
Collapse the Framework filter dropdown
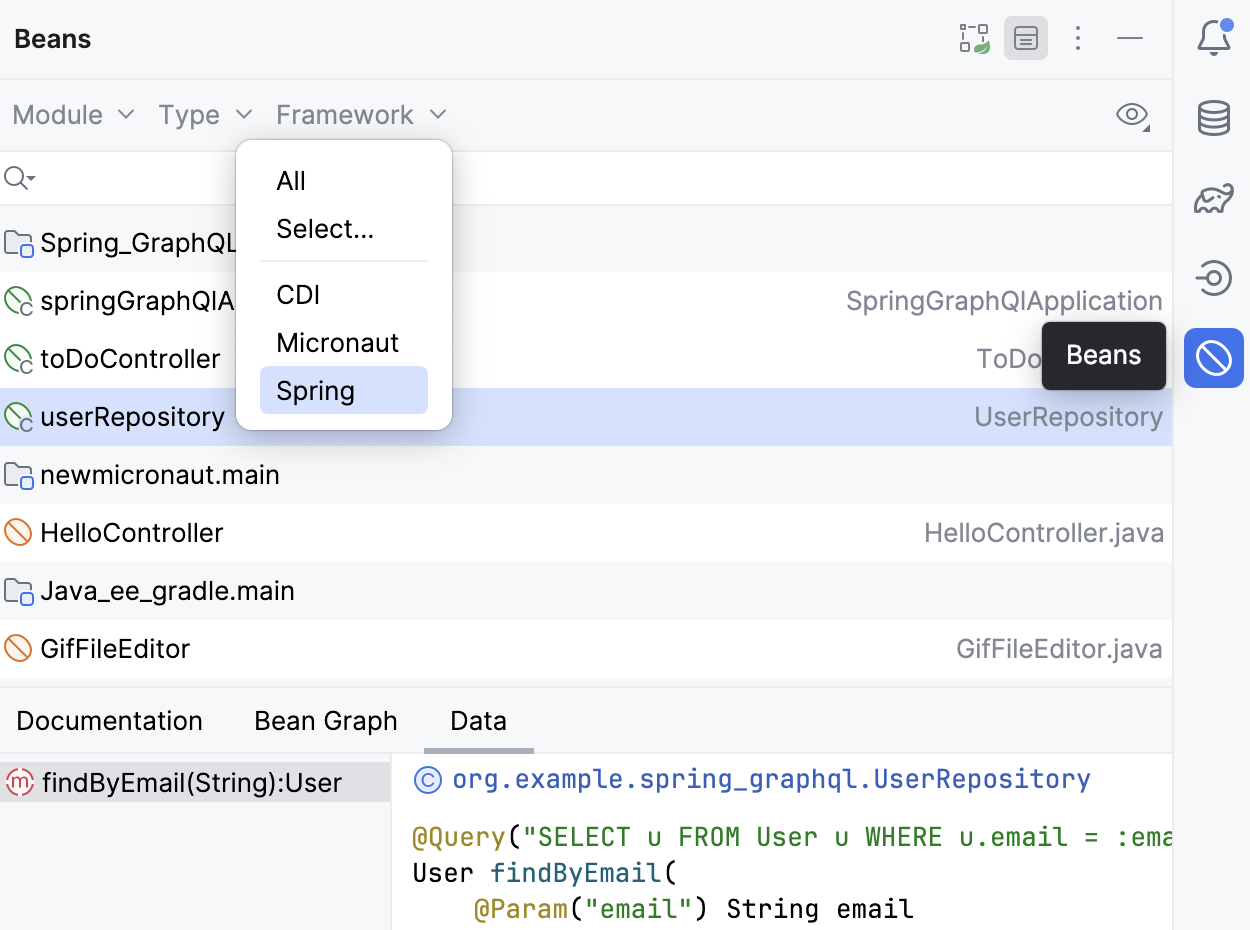click(x=361, y=115)
